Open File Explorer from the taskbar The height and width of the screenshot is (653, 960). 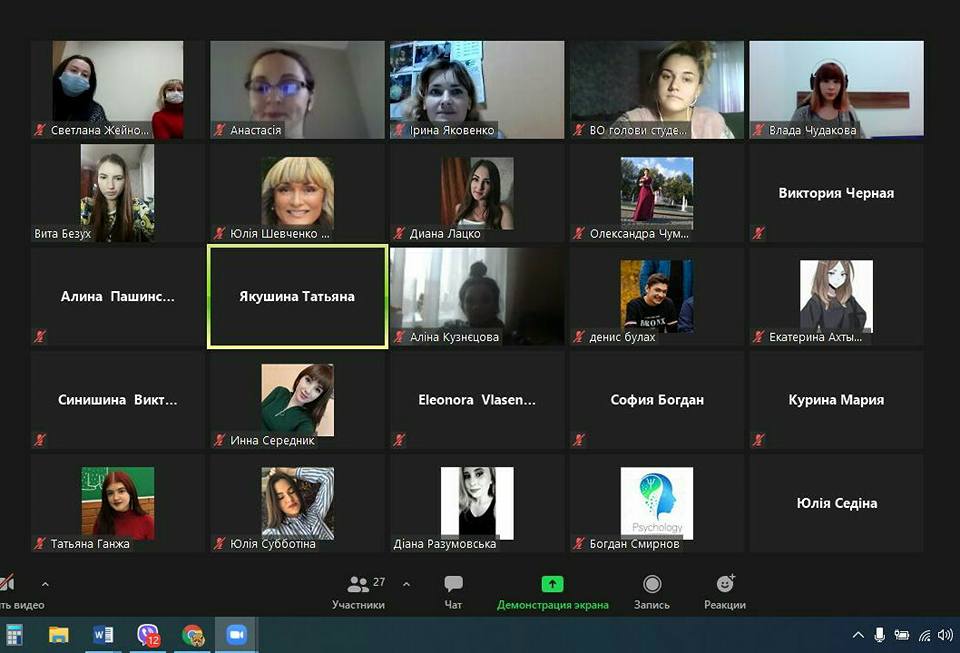pos(59,635)
